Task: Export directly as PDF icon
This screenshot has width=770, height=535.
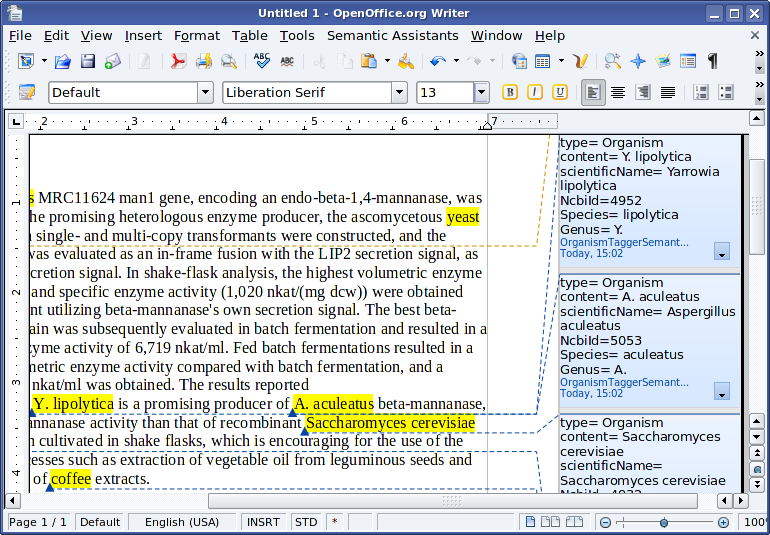Action: (x=178, y=61)
